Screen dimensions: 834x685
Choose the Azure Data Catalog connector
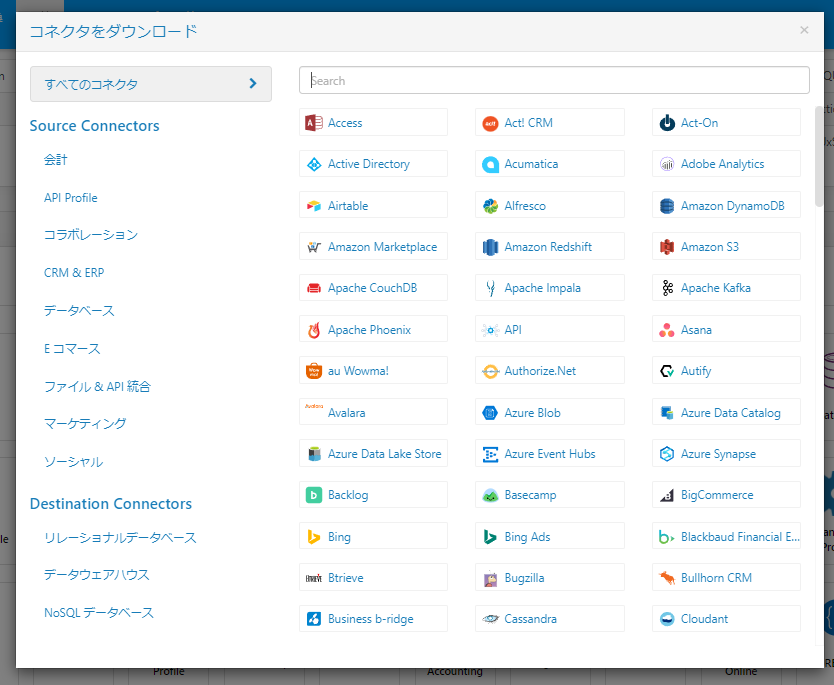tap(726, 412)
